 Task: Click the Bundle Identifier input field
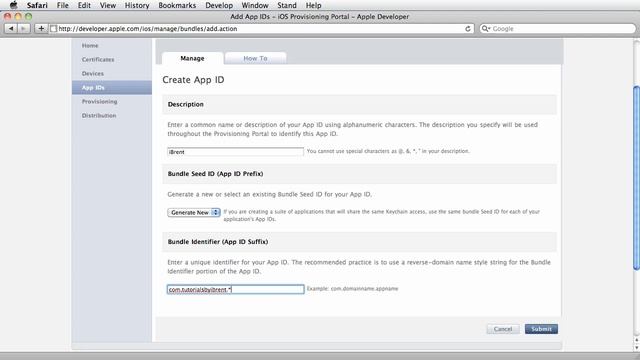(x=236, y=289)
